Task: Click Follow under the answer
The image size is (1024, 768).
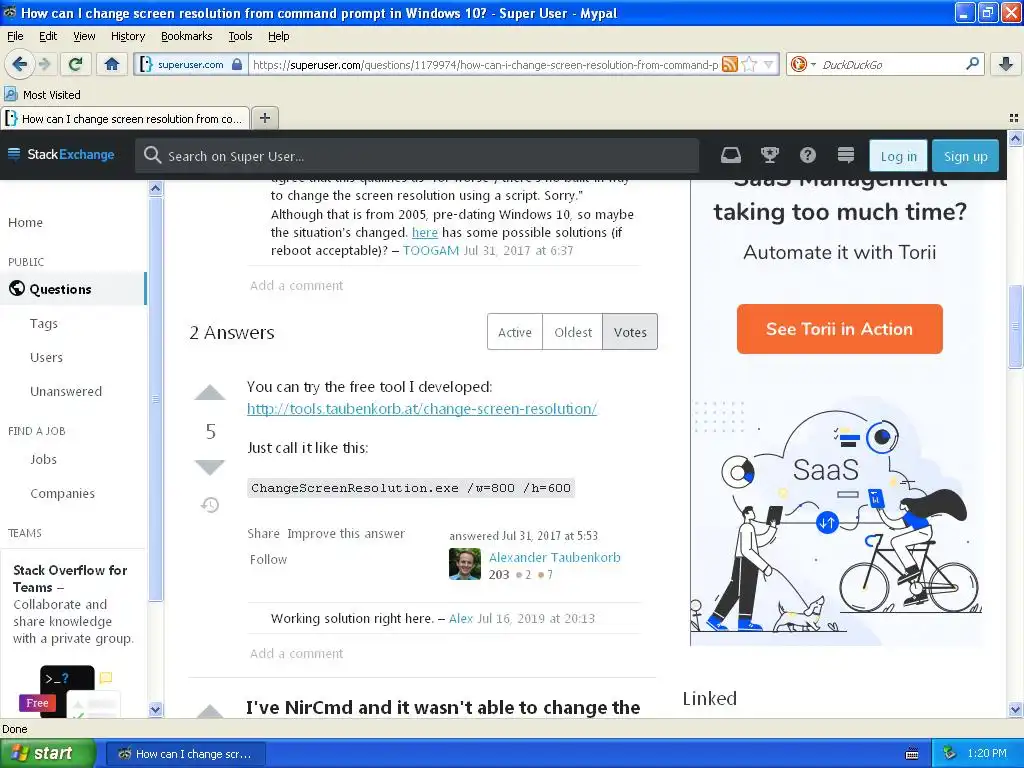Action: click(x=268, y=560)
